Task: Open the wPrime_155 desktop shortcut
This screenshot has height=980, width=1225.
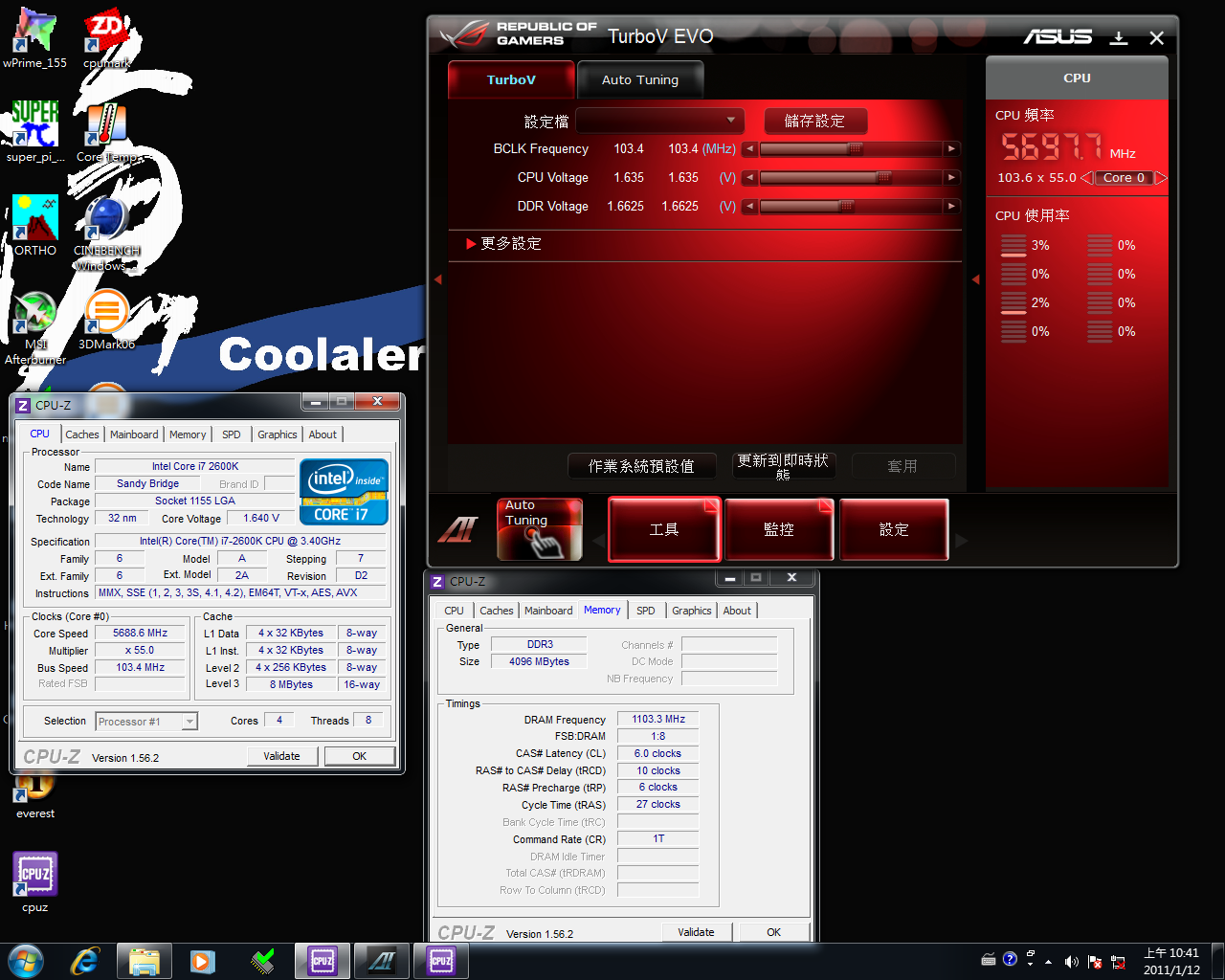Action: tap(34, 38)
